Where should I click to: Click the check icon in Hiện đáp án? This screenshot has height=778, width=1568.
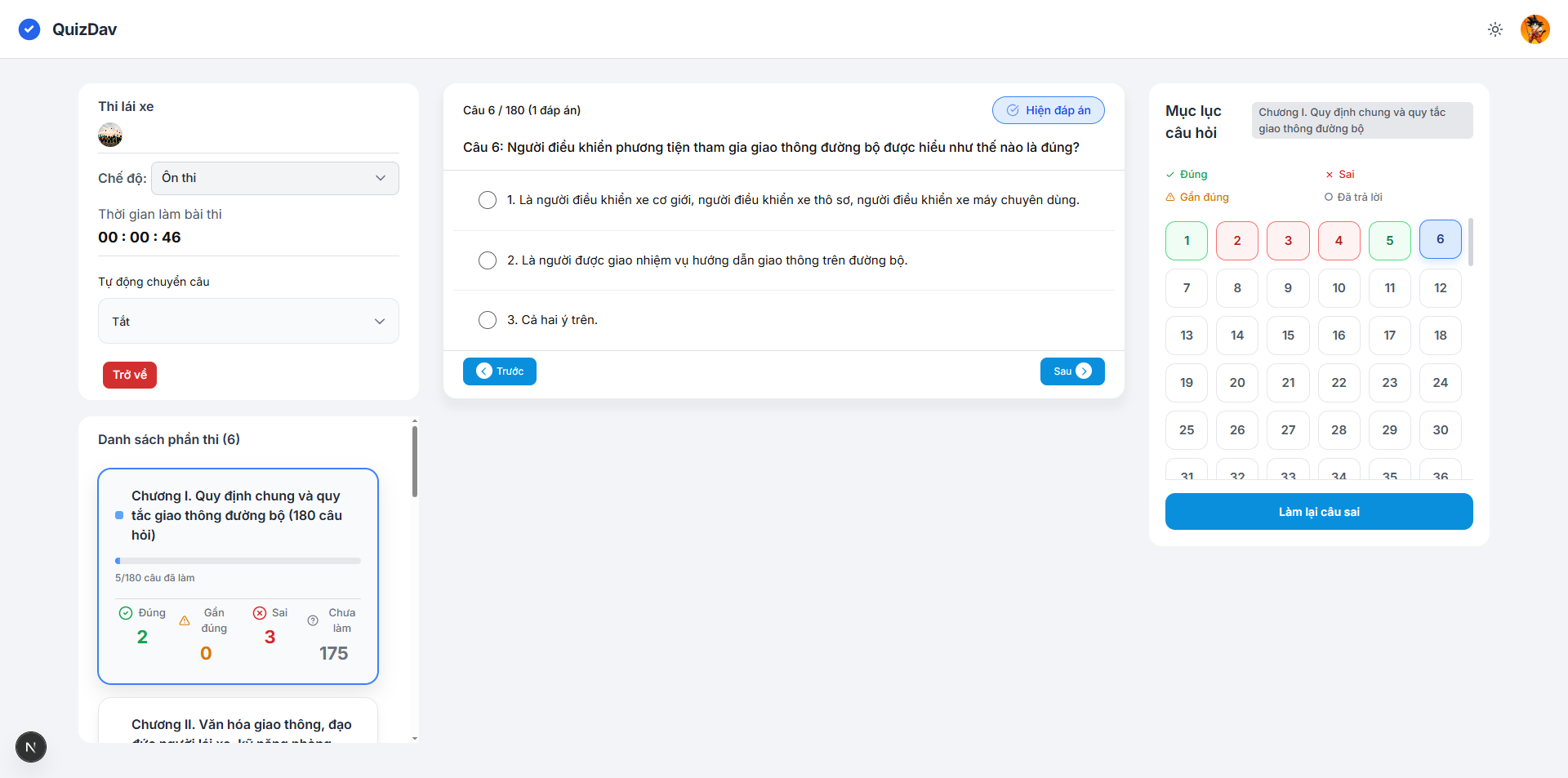pyautogui.click(x=1013, y=110)
